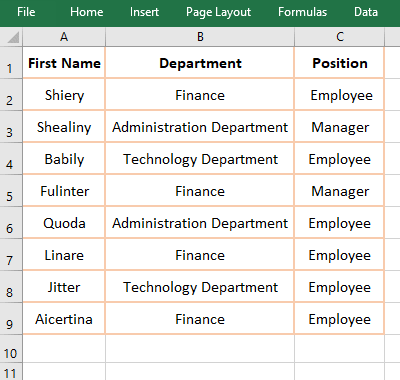Screen dimensions: 400x380
Task: Click the First Name header cell
Action: (x=64, y=63)
